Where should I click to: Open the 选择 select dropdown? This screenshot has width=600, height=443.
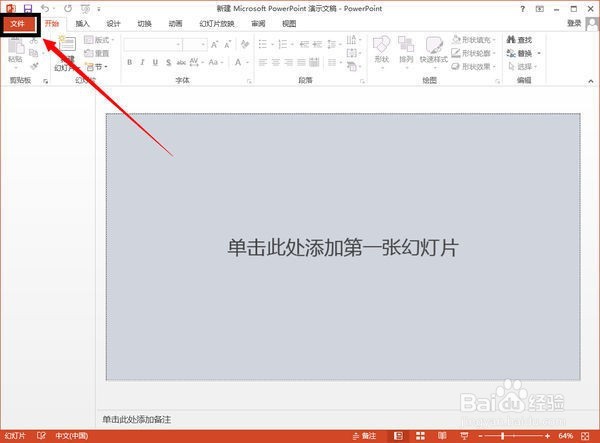pyautogui.click(x=522, y=67)
